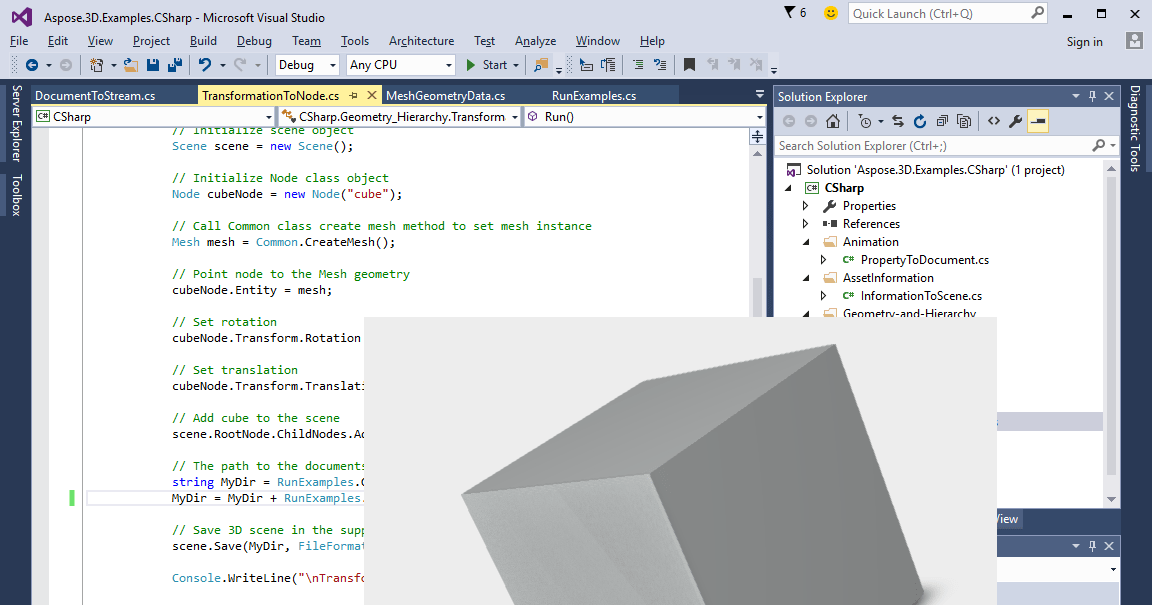This screenshot has width=1152, height=605.
Task: Click View Code in Solution Explorer toolbar
Action: [993, 120]
